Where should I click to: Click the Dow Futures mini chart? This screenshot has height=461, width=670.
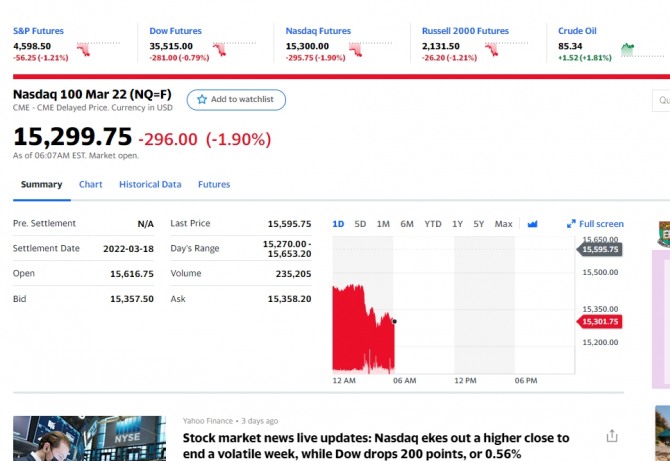pos(221,46)
